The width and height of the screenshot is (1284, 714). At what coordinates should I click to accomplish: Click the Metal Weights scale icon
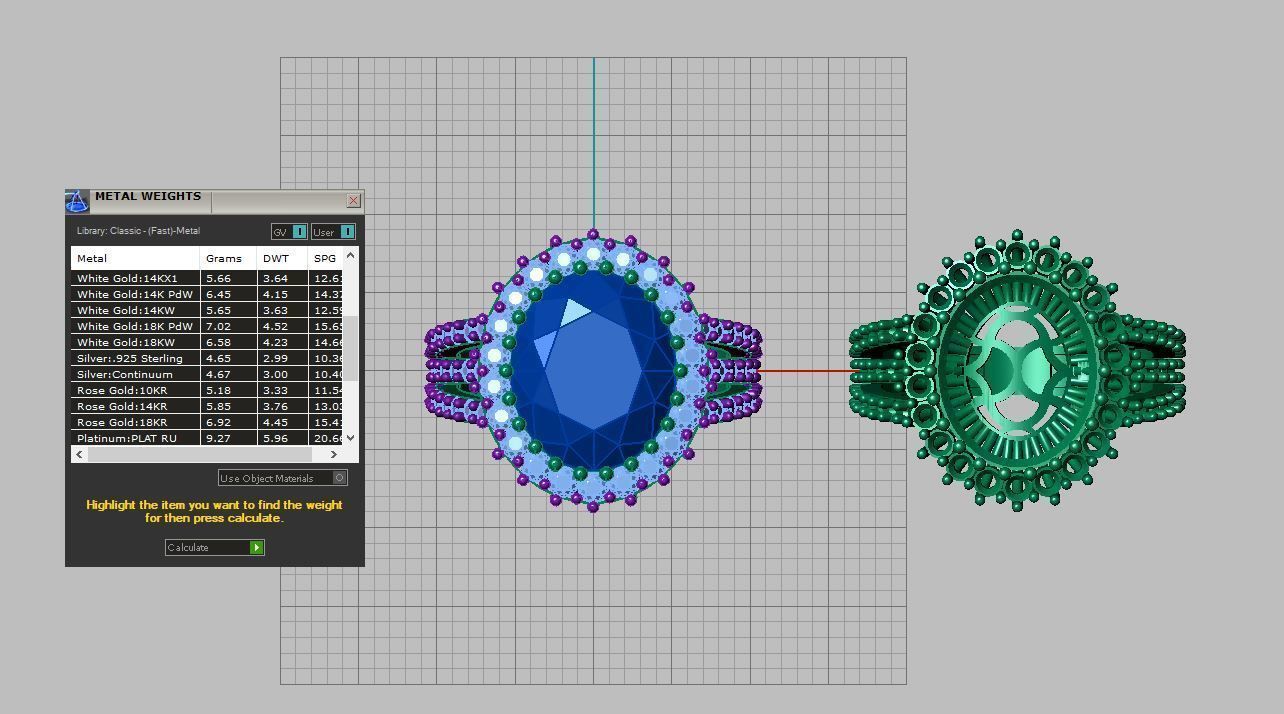coord(77,201)
